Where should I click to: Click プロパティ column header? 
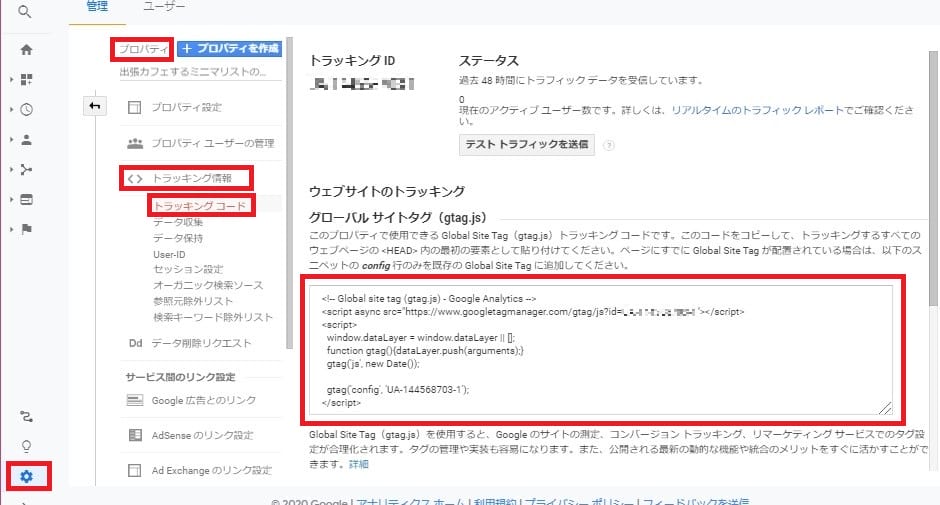tap(143, 49)
